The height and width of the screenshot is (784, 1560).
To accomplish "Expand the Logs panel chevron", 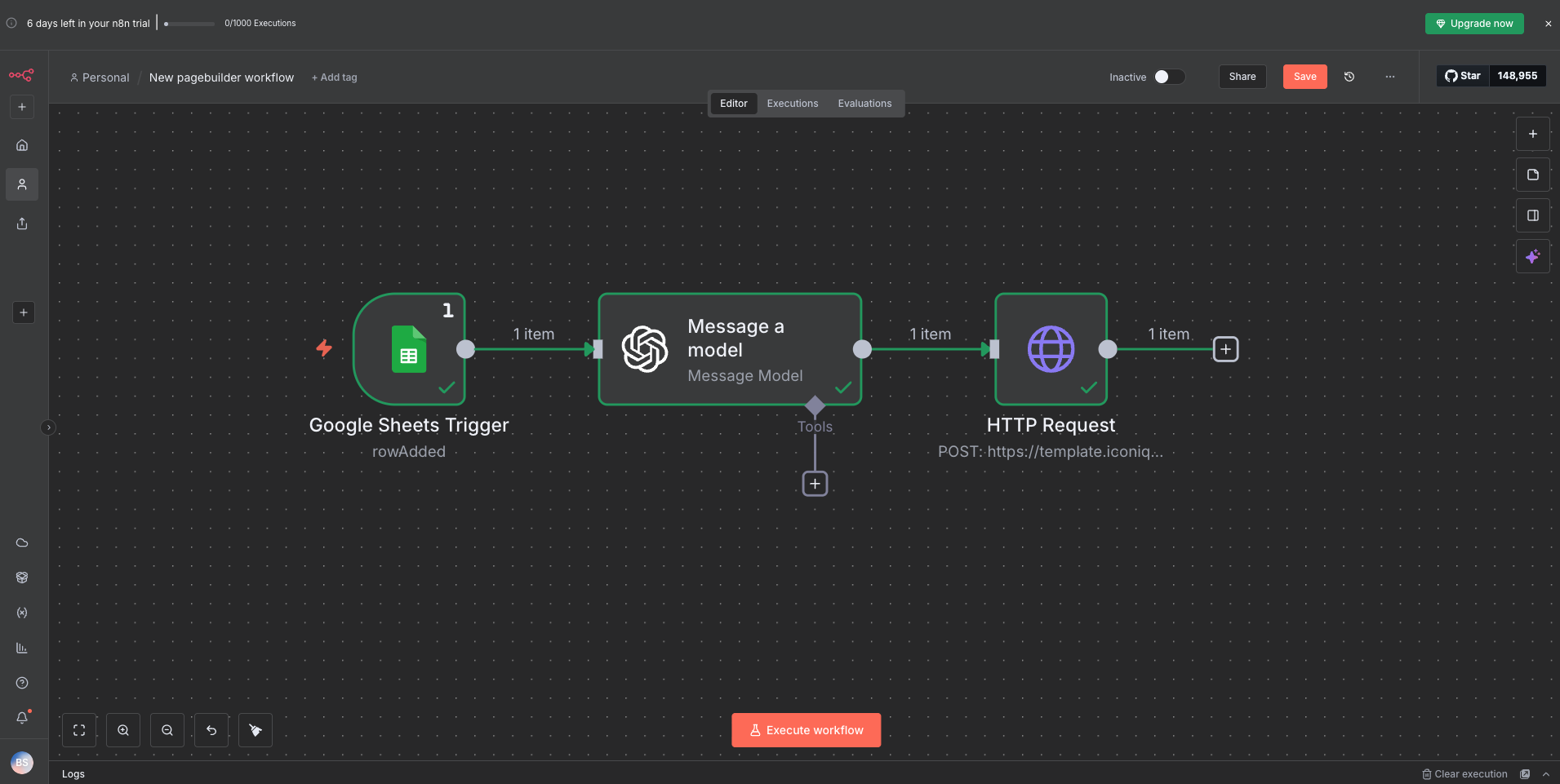I will tap(1546, 774).
